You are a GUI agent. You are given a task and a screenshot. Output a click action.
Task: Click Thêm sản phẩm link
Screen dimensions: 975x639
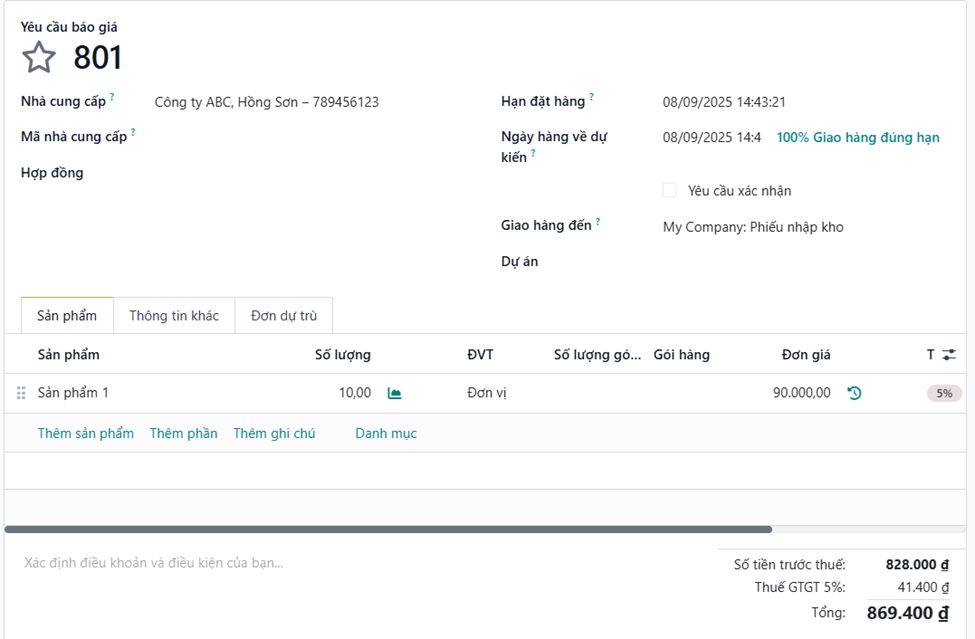(x=86, y=433)
